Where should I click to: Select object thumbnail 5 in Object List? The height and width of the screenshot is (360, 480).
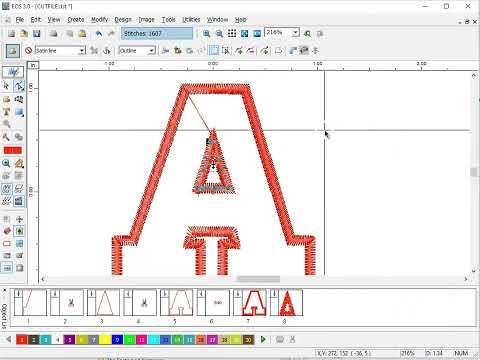(x=177, y=302)
